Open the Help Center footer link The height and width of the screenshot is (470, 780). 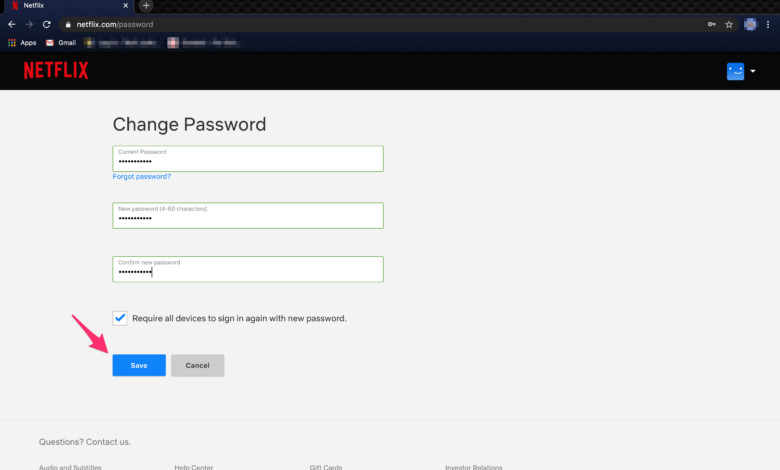click(x=194, y=467)
